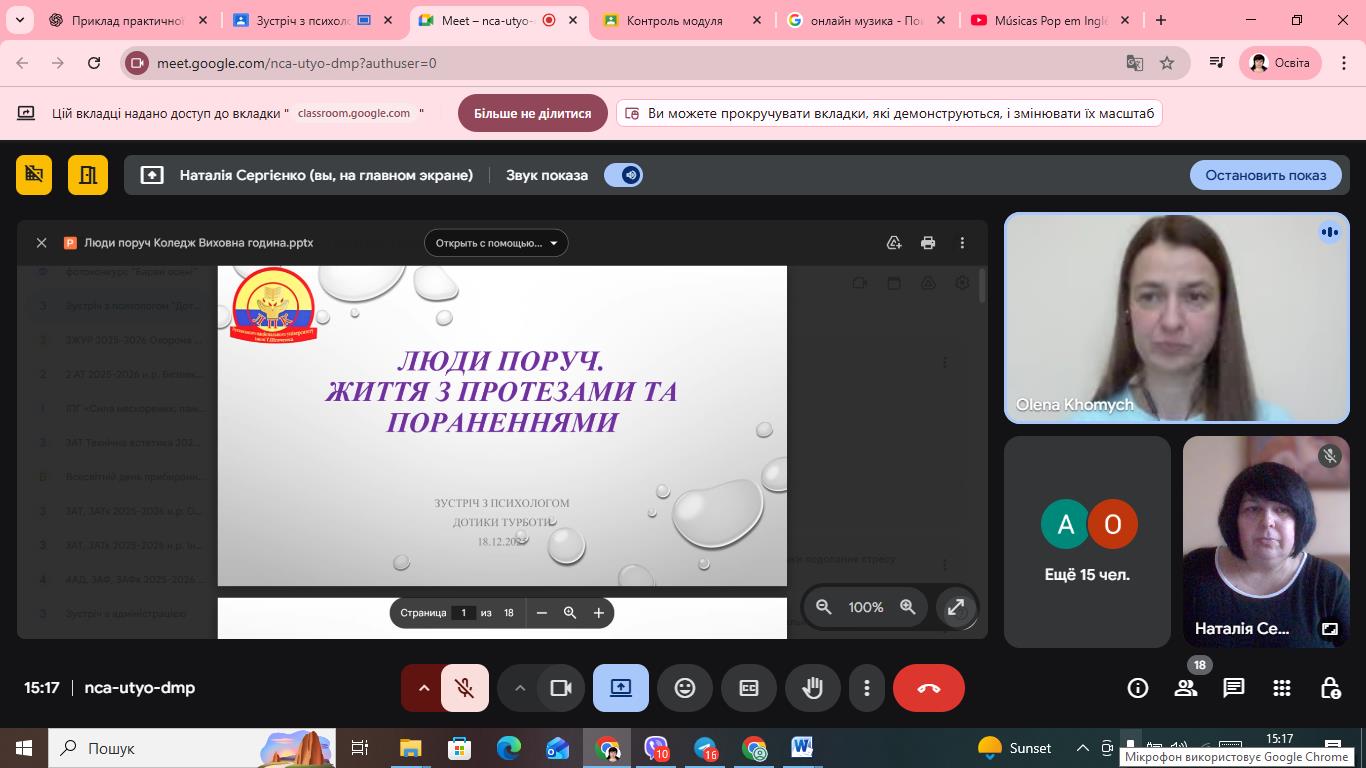Open more call options menu
The image size is (1366, 768).
coord(866,688)
